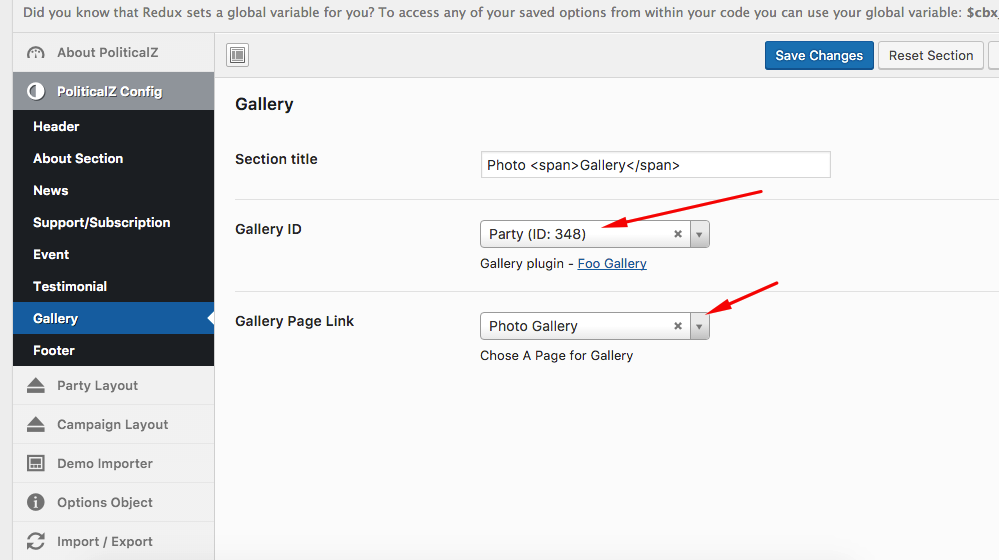Click the About PoliticalZ dashboard icon
999x560 pixels.
click(x=36, y=53)
